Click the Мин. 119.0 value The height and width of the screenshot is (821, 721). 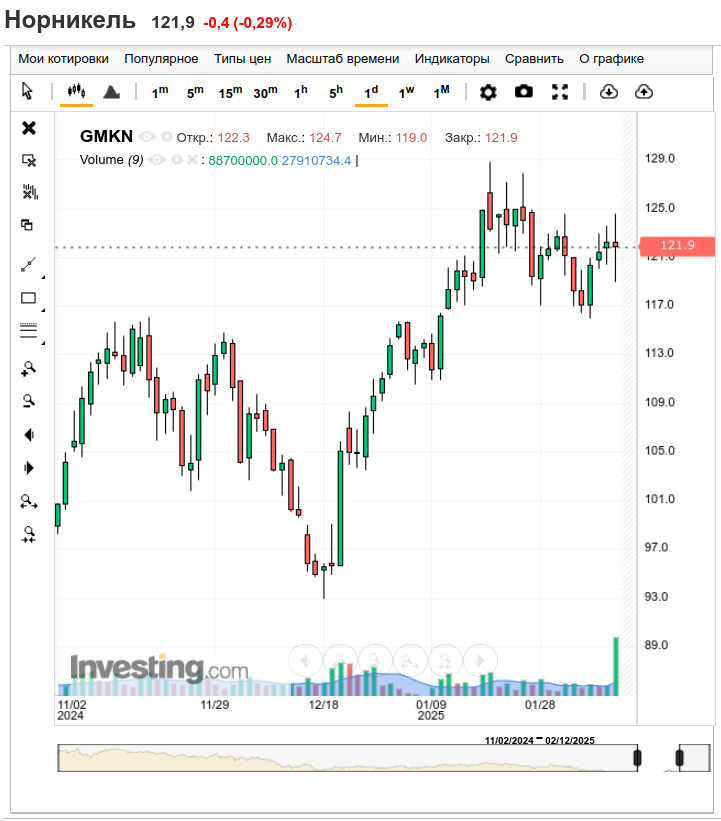click(411, 138)
